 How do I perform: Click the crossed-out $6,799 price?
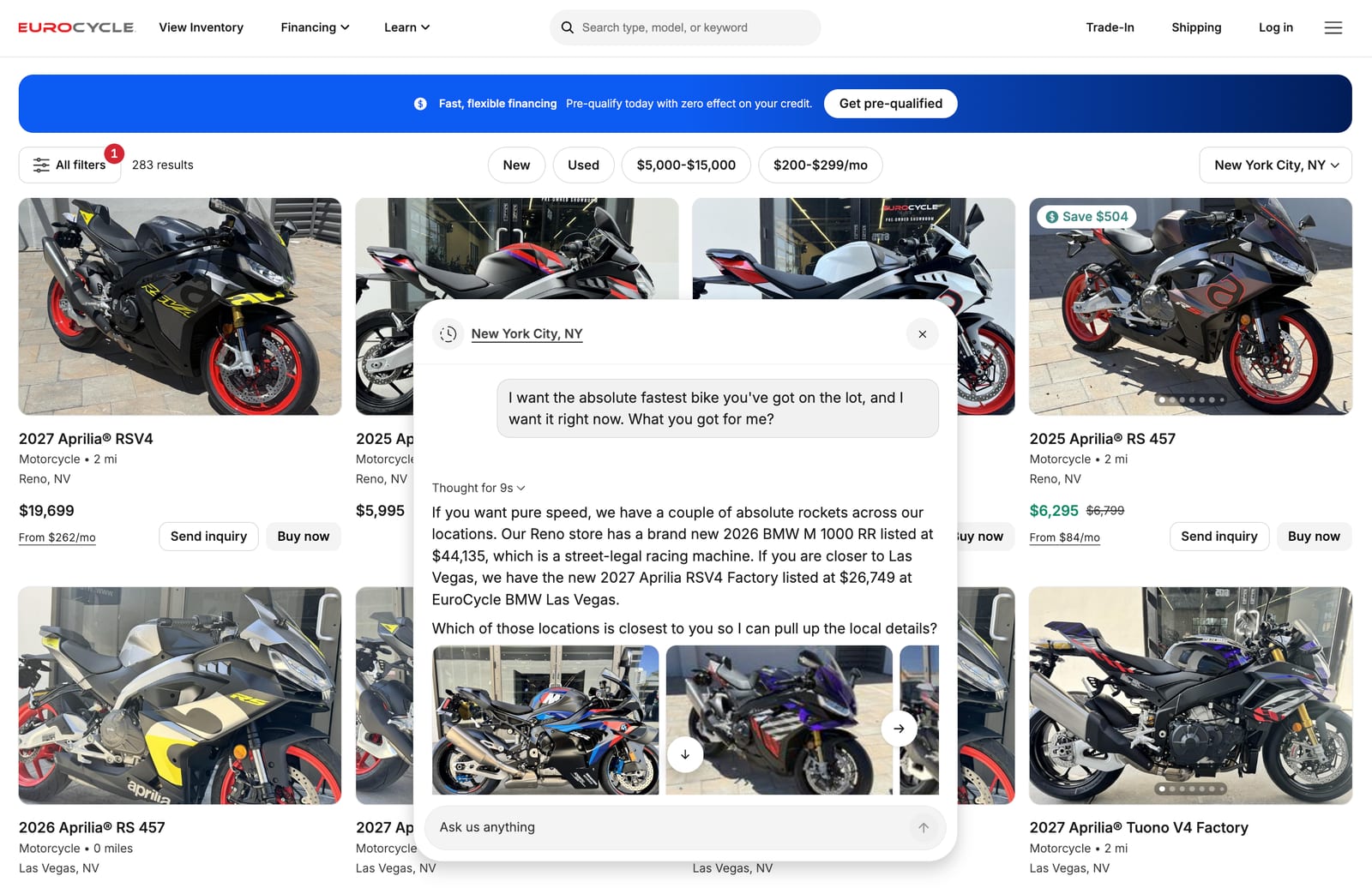(1104, 511)
